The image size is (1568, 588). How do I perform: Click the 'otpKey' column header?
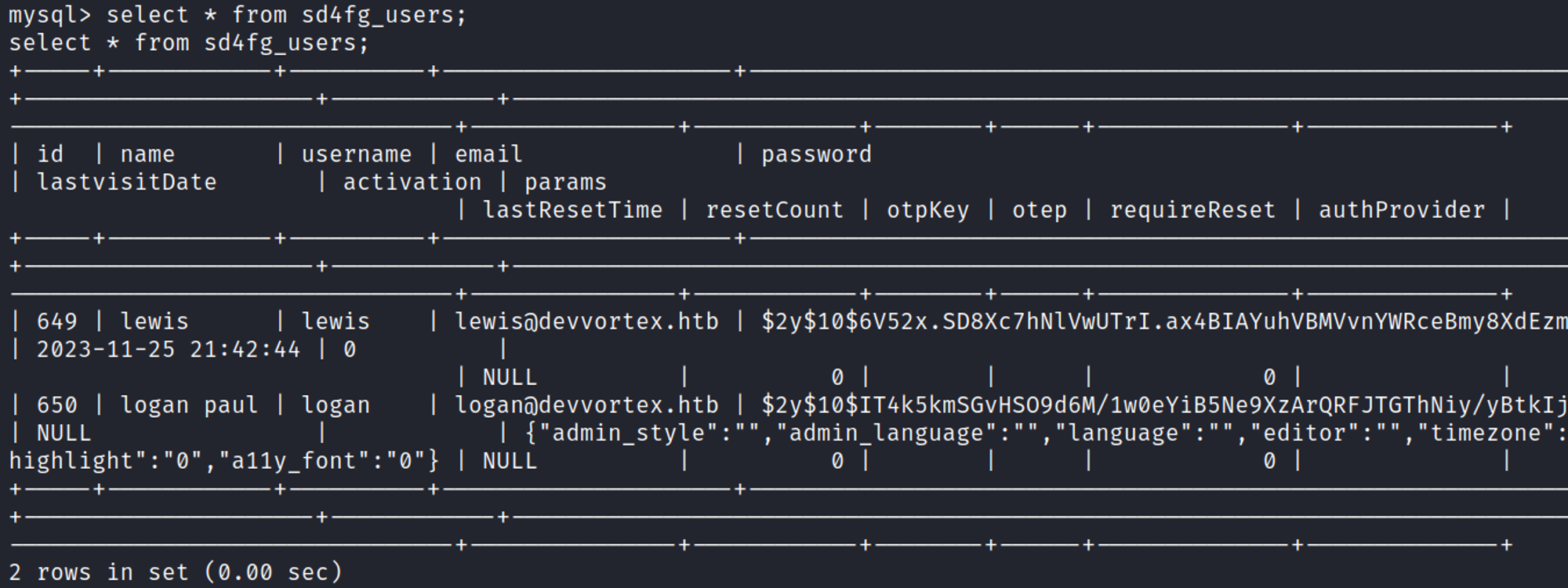927,210
